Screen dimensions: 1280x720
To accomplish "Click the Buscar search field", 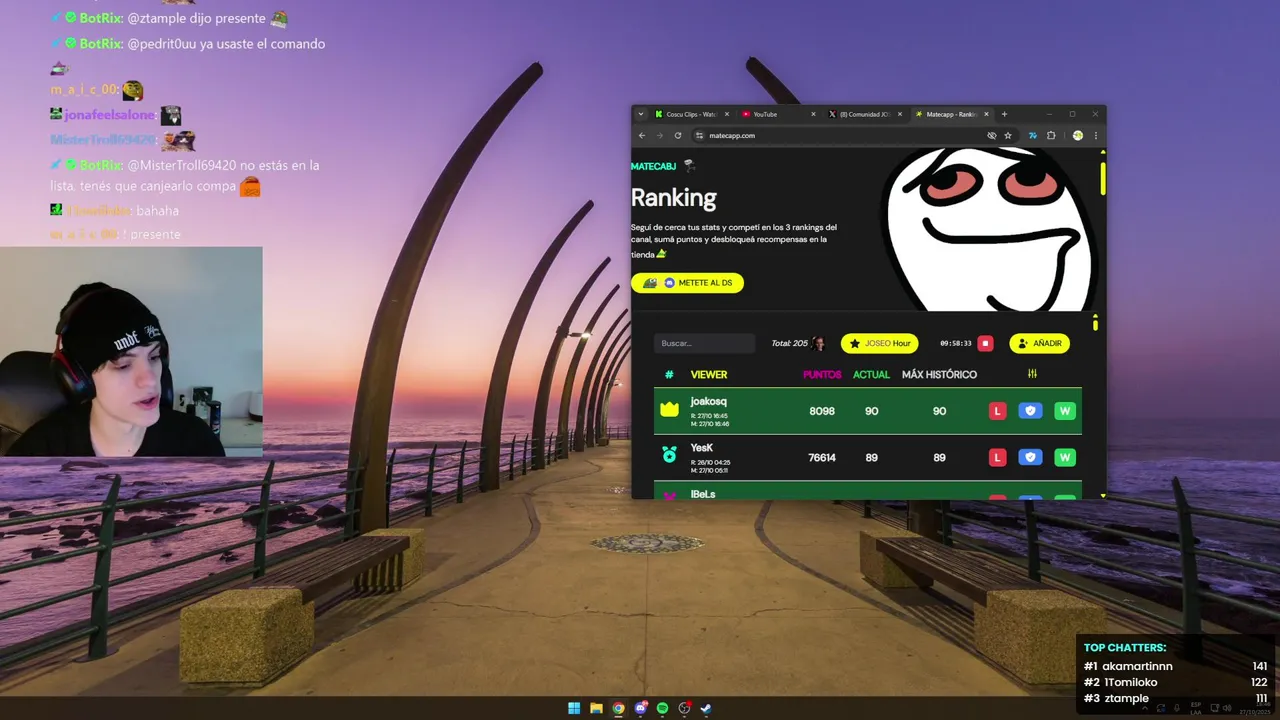I will click(705, 343).
